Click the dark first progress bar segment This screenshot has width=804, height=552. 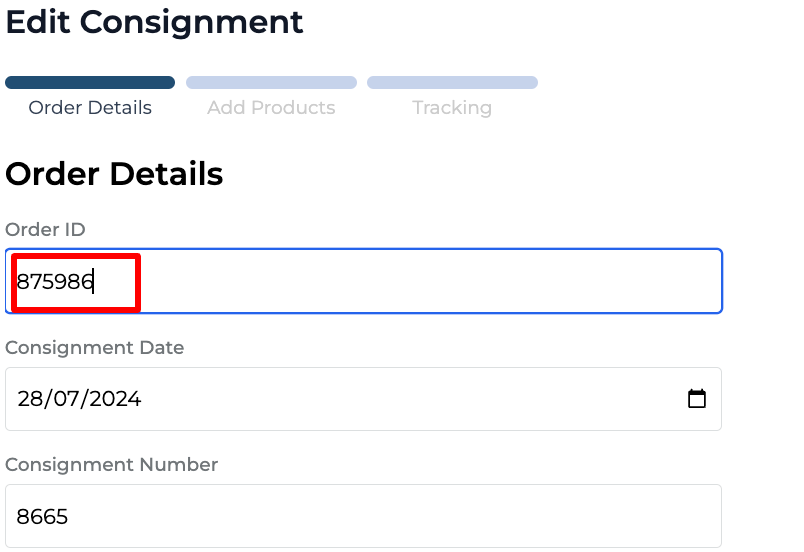pyautogui.click(x=90, y=83)
